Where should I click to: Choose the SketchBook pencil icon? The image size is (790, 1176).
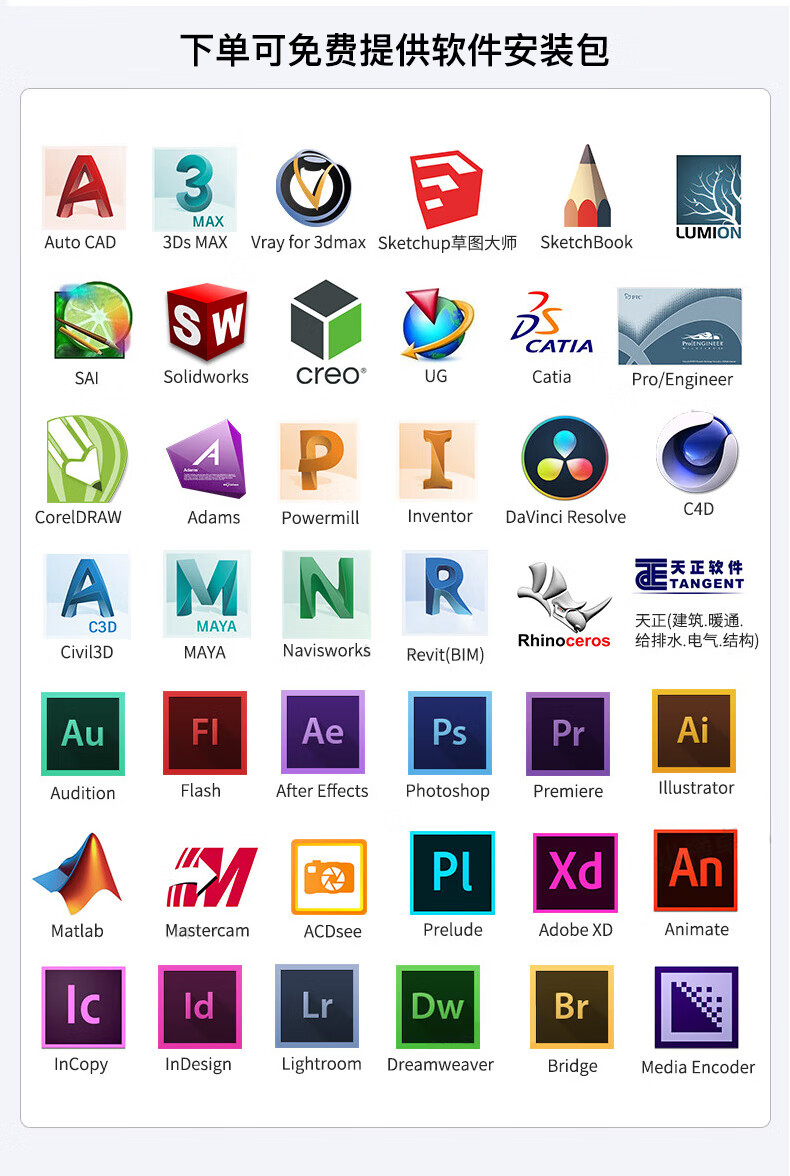(x=587, y=185)
